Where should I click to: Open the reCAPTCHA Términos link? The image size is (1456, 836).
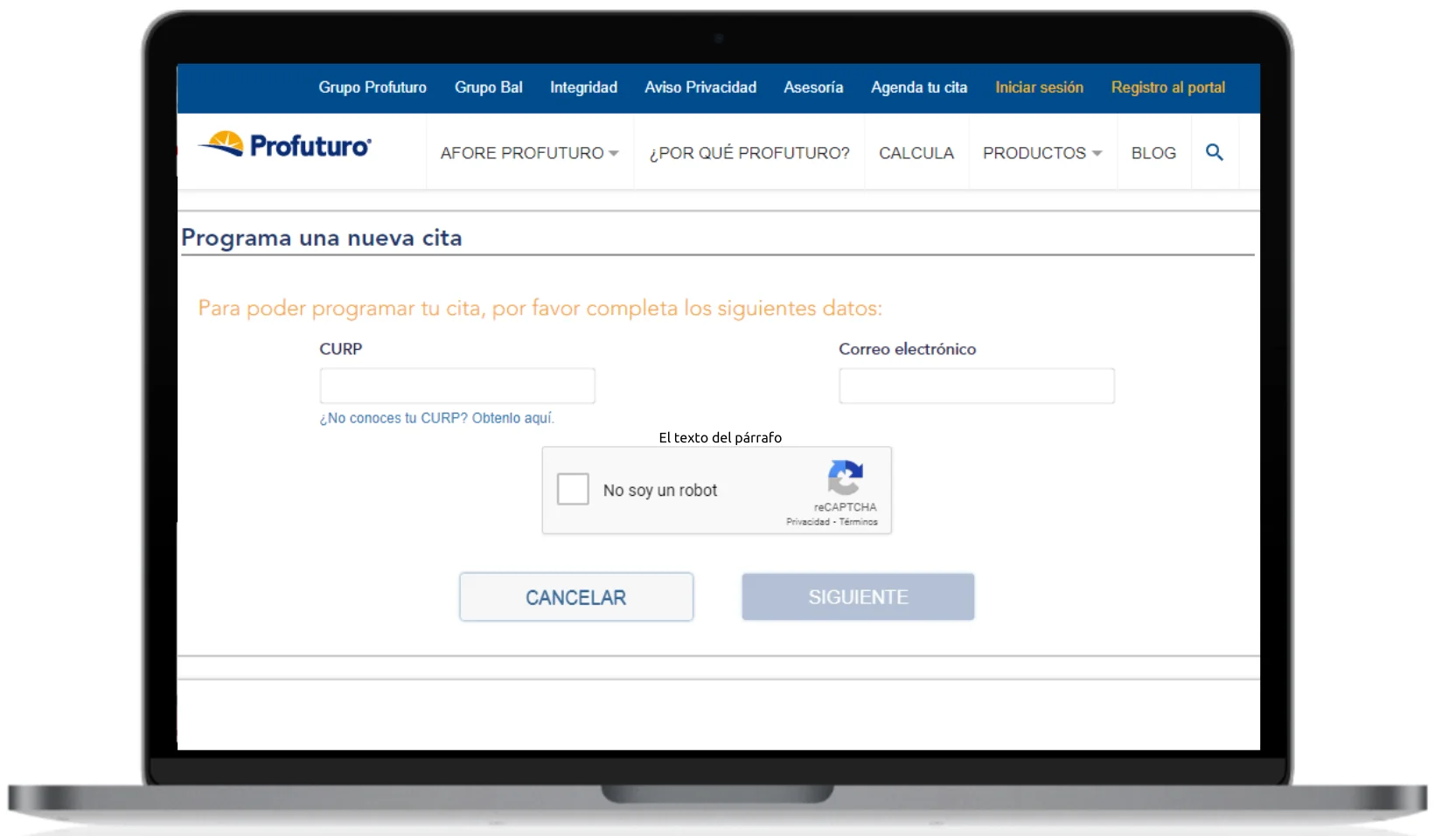coord(859,522)
